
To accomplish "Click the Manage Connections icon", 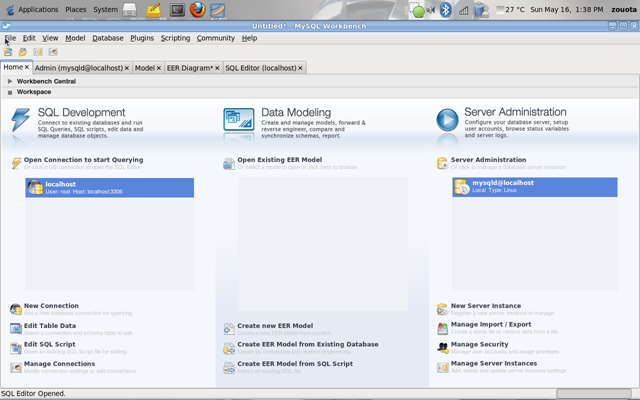I will click(16, 367).
